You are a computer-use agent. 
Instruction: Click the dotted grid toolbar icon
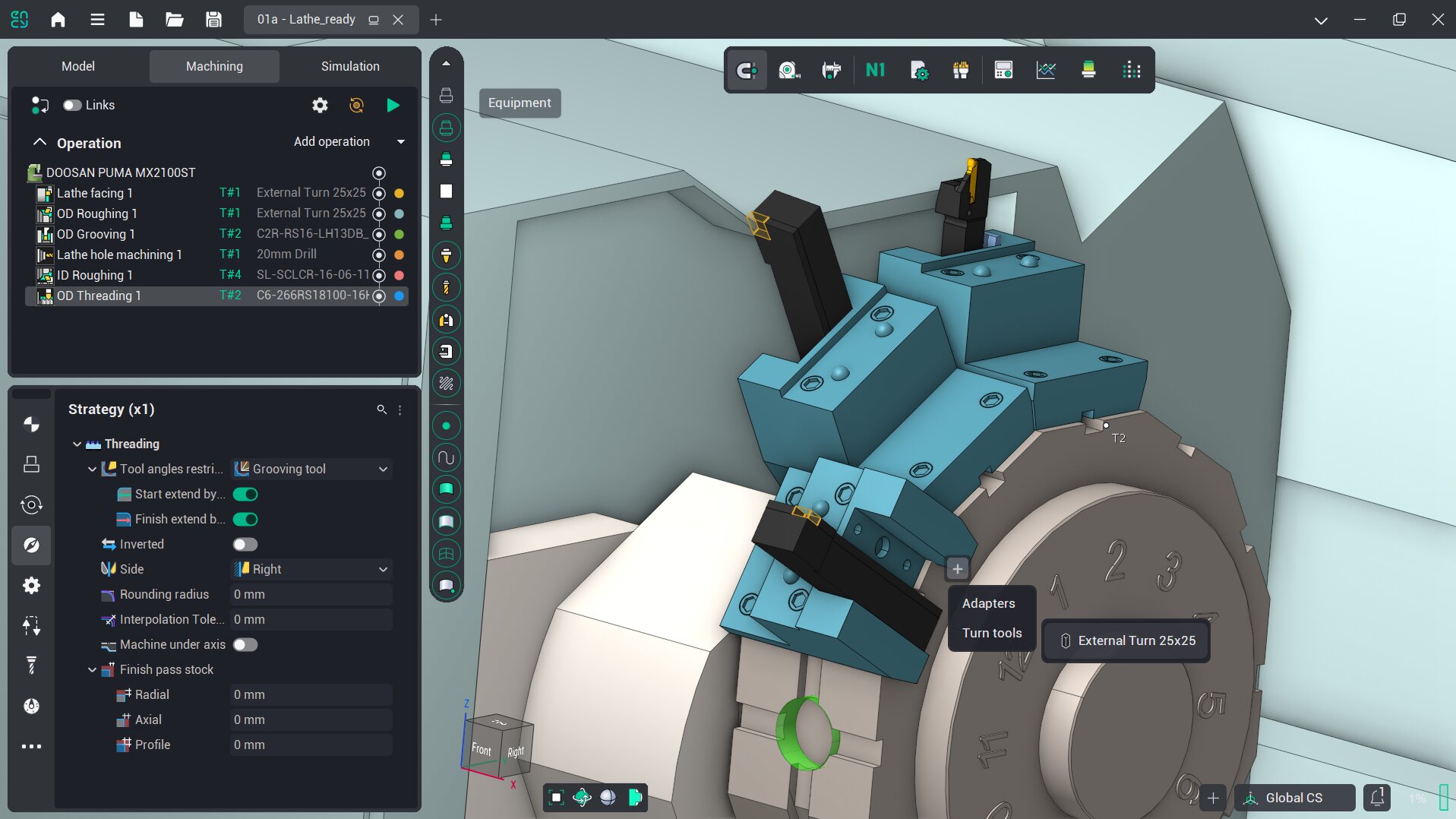[1132, 70]
